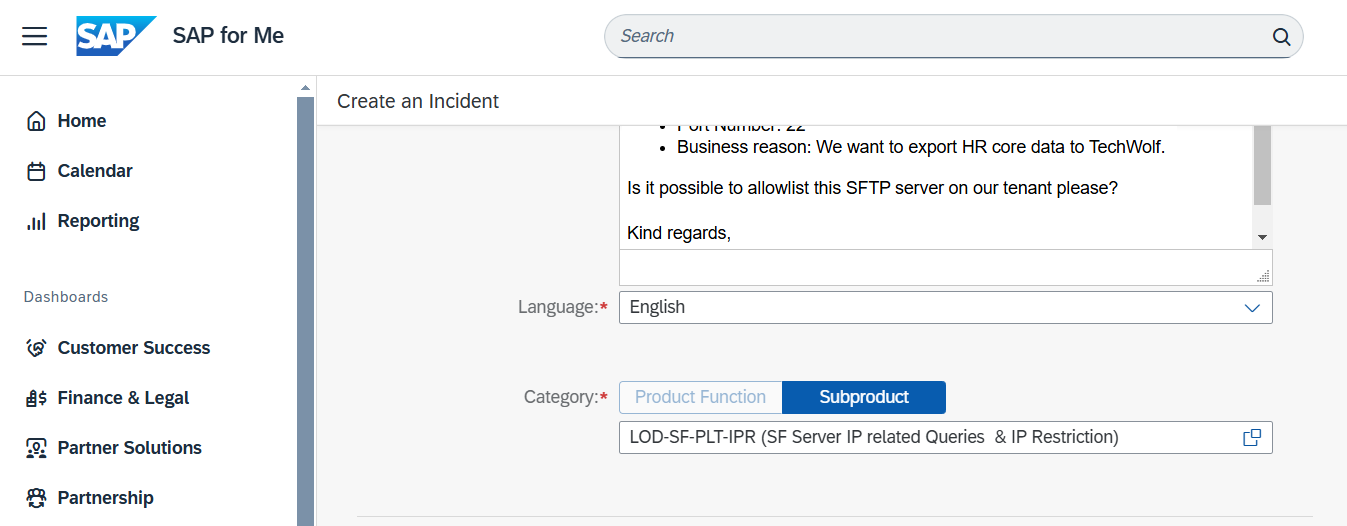Select the Subproduct category toggle
This screenshot has height=526, width=1347.
864,397
